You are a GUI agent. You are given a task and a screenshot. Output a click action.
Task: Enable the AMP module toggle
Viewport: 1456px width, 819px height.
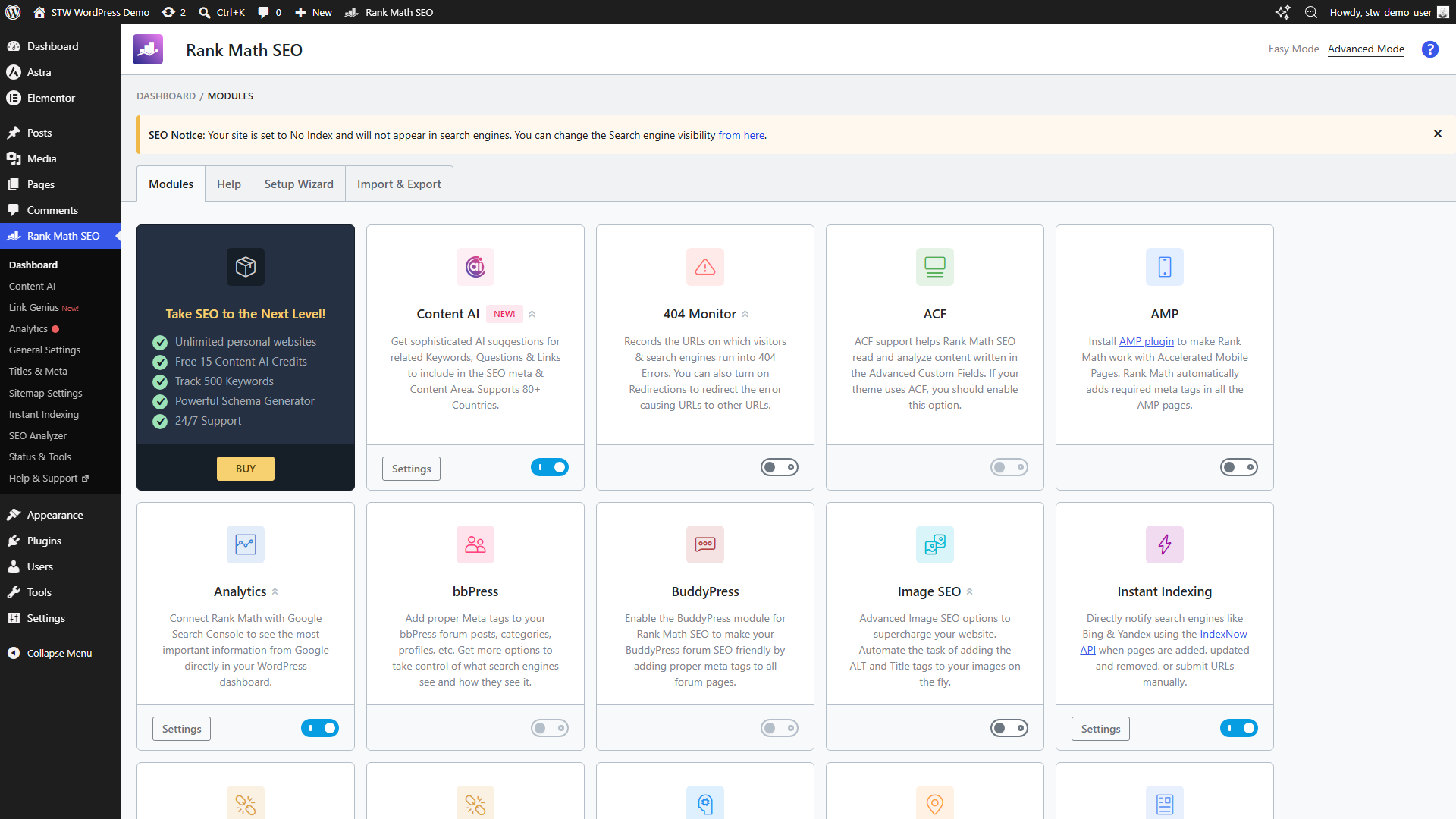(x=1239, y=467)
